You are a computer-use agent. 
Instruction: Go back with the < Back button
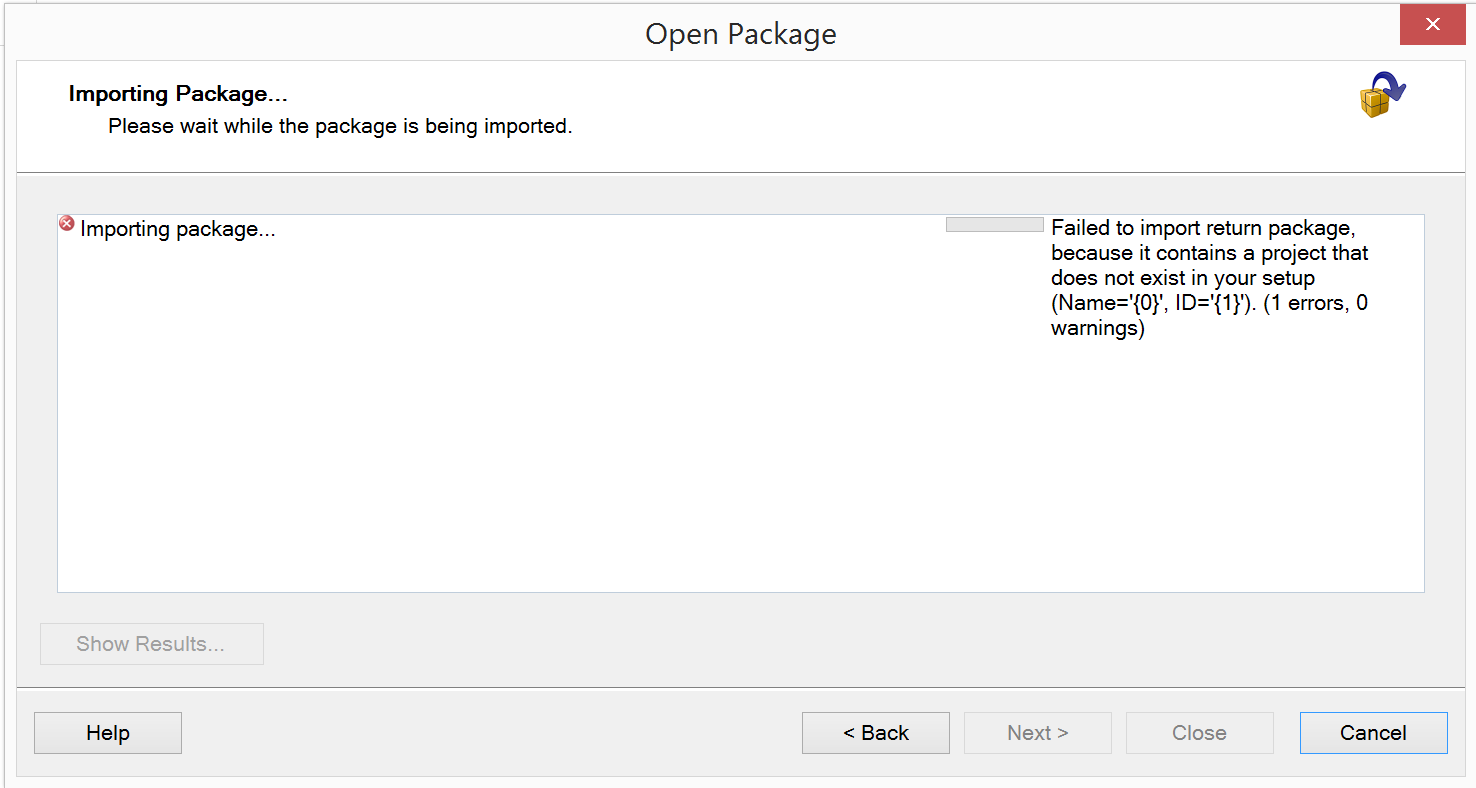click(875, 733)
